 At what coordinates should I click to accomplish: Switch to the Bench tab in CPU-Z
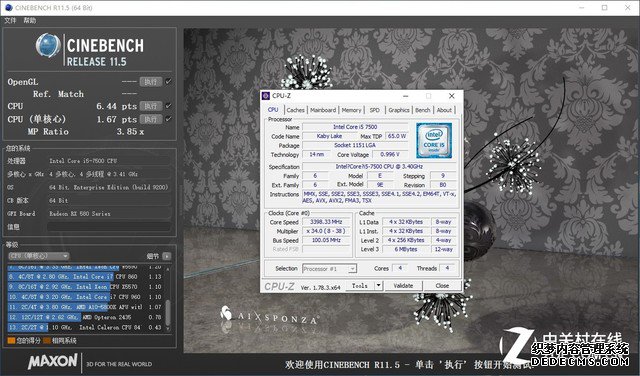click(x=423, y=110)
